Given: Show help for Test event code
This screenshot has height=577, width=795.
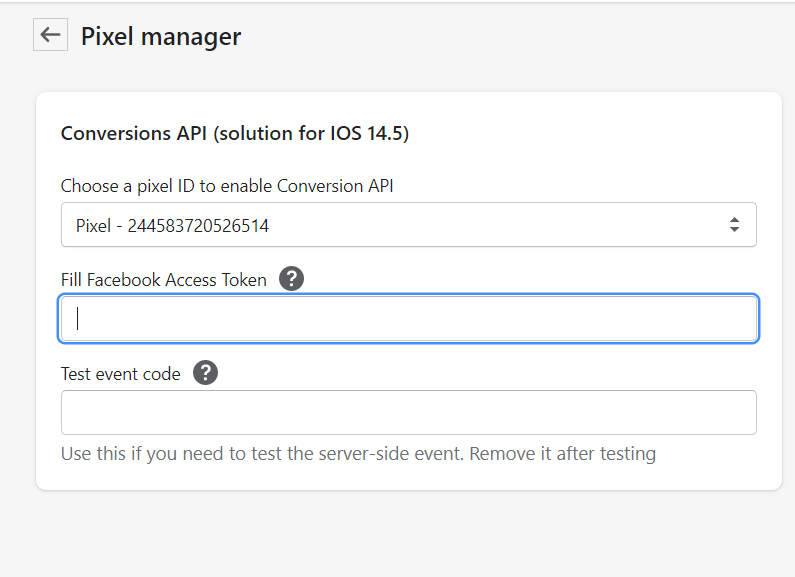Looking at the screenshot, I should coord(205,373).
